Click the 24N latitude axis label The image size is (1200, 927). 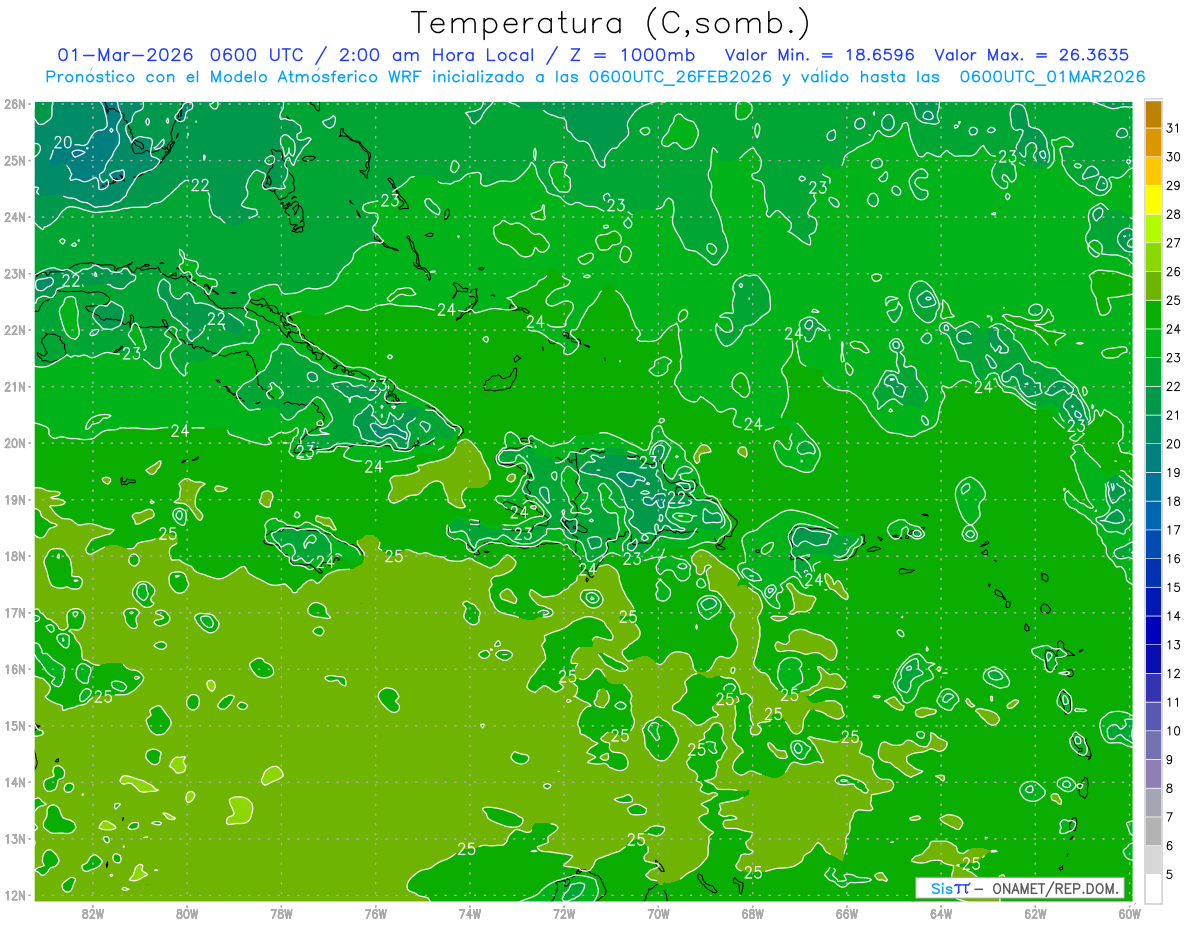(x=14, y=217)
